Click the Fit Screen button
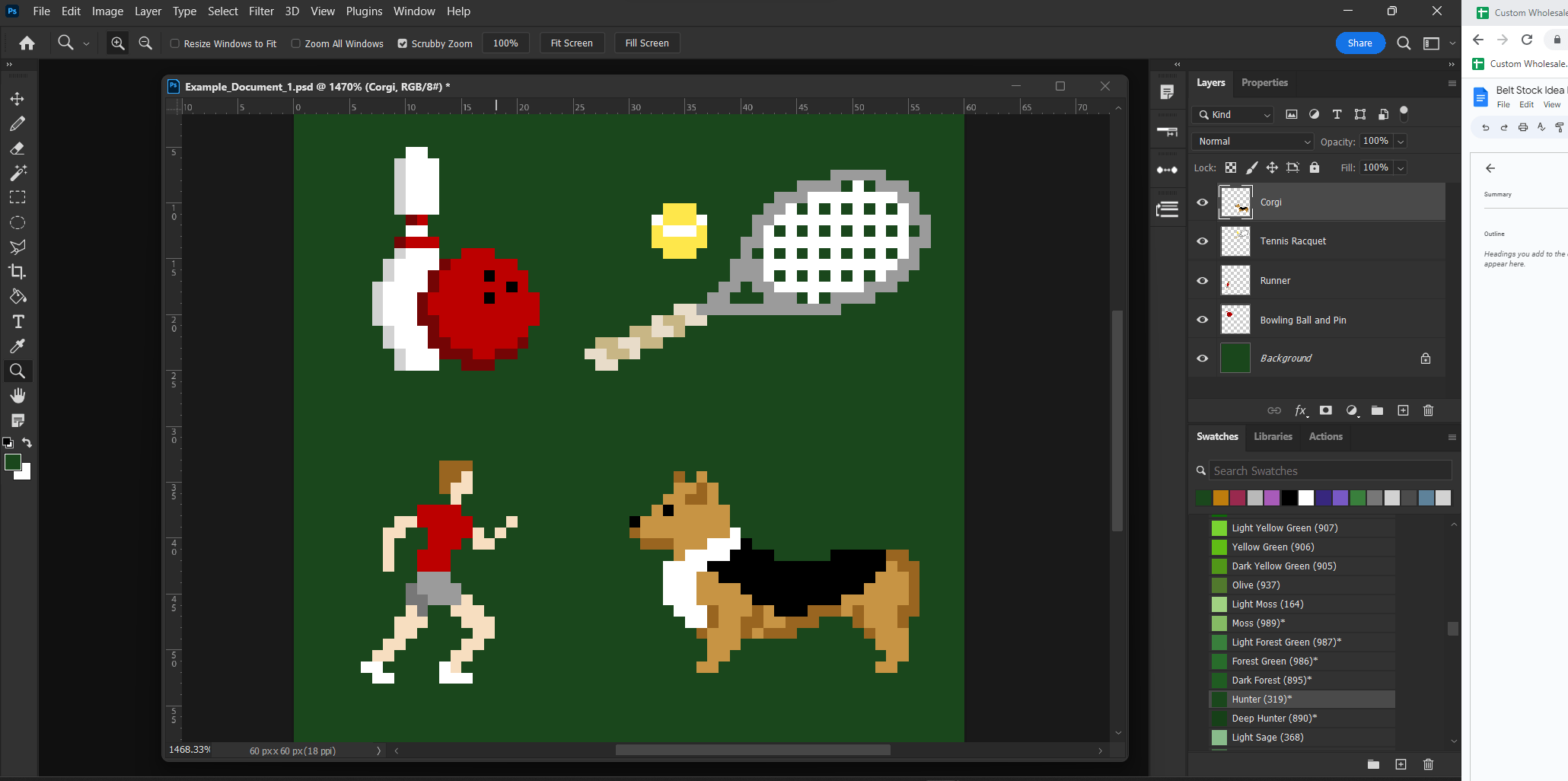 coord(572,43)
